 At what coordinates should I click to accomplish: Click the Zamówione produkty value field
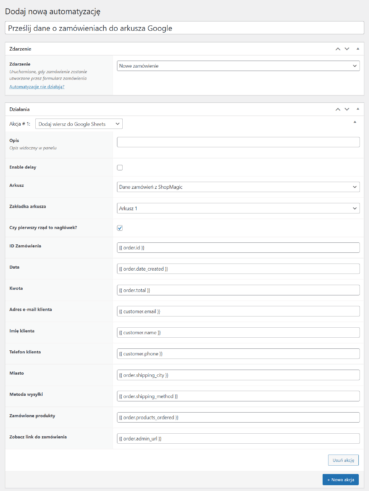[238, 418]
